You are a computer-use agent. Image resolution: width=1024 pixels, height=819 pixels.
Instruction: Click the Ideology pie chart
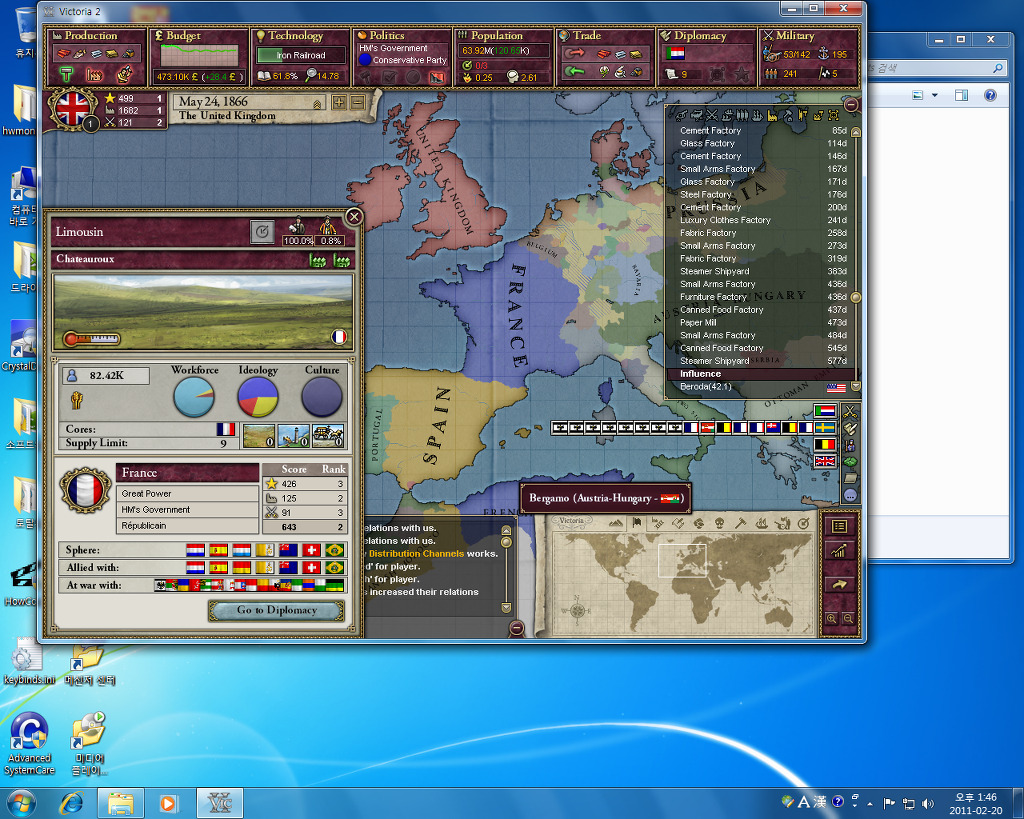click(258, 396)
